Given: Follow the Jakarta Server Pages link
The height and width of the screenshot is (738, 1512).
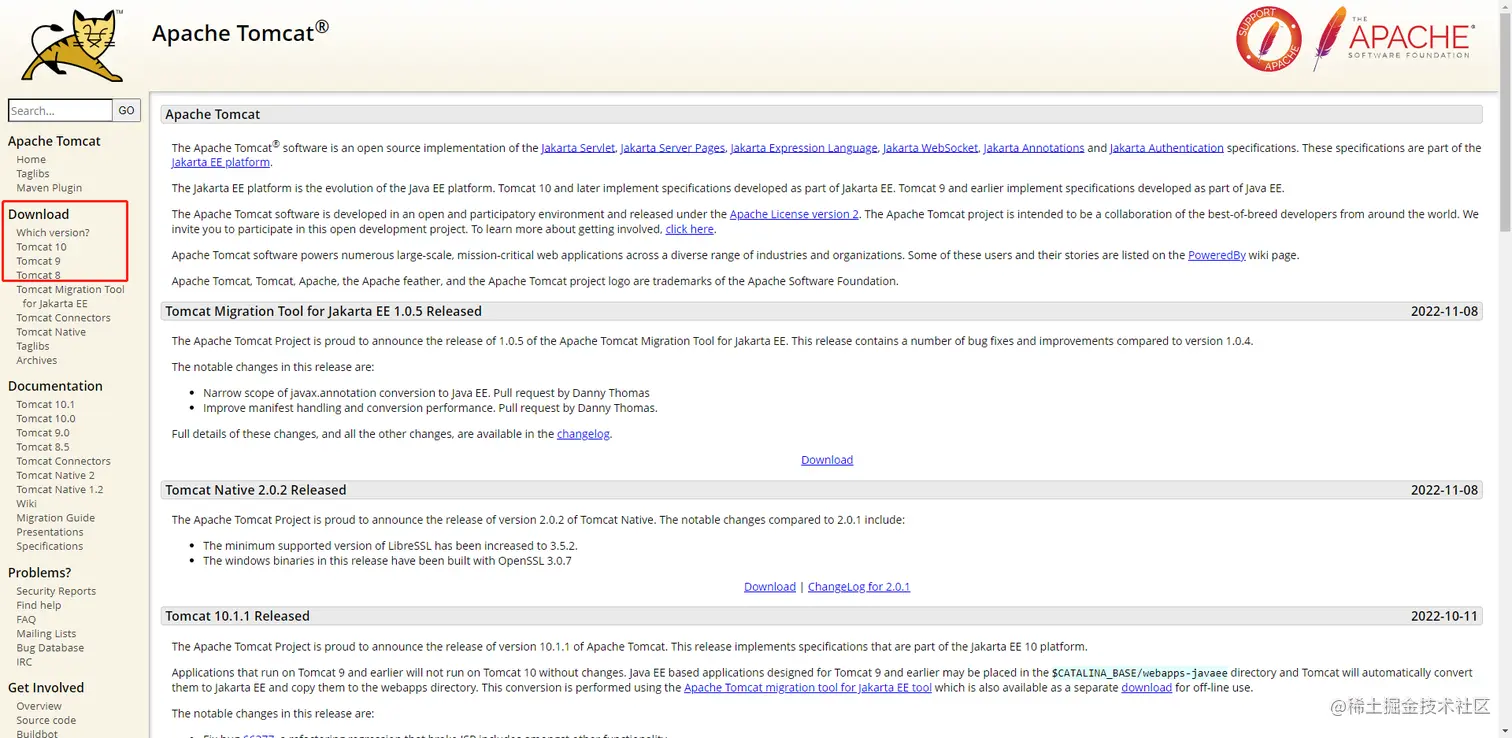Looking at the screenshot, I should (673, 147).
